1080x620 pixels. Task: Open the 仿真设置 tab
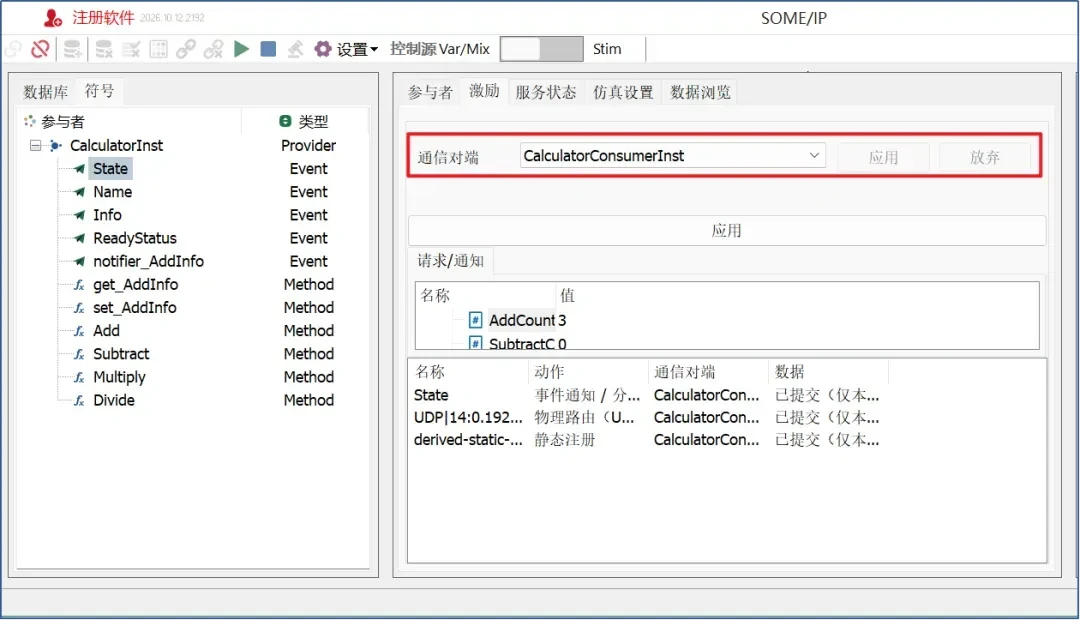(x=623, y=92)
